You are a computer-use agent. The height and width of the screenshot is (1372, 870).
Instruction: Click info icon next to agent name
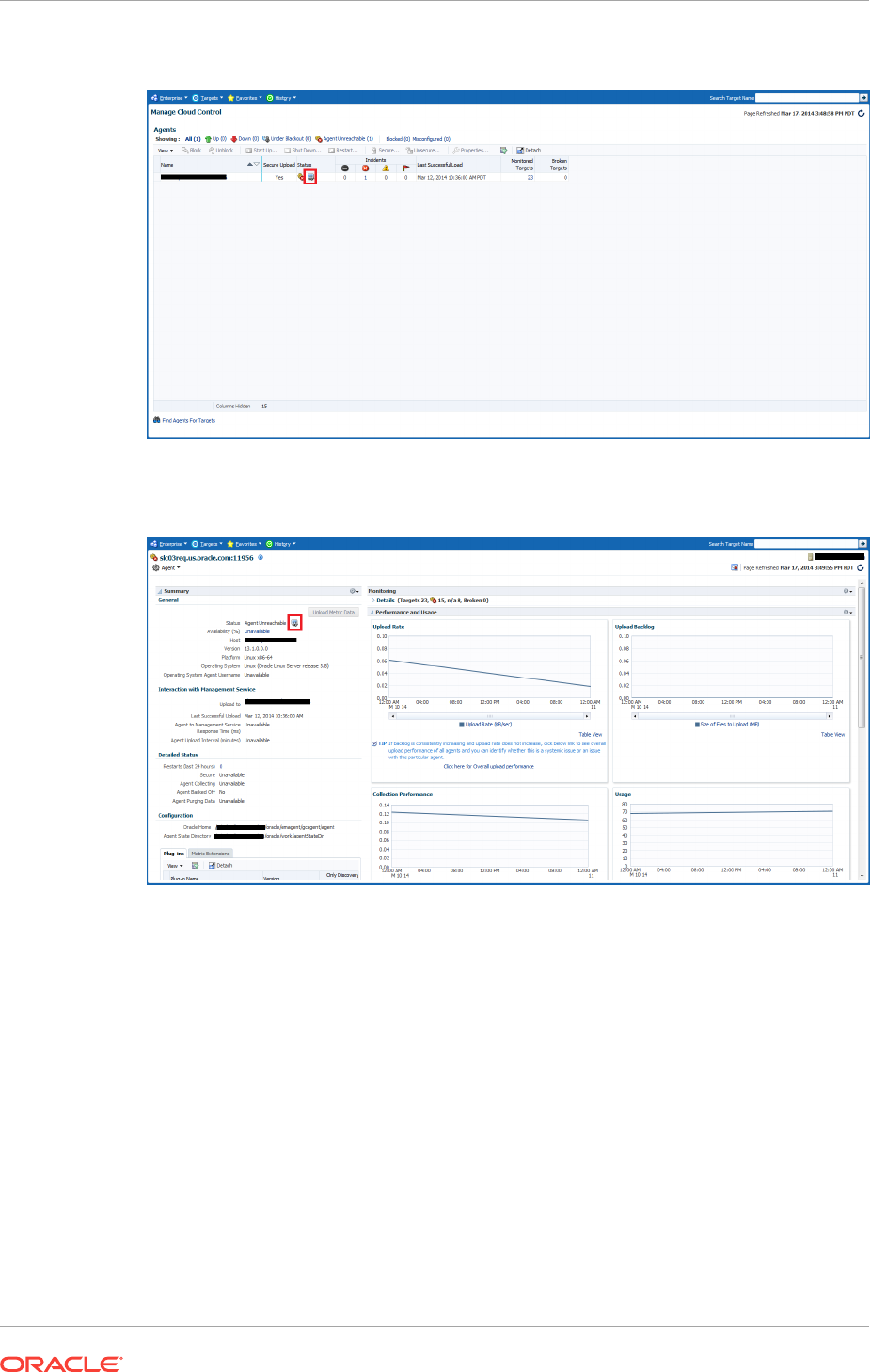pyautogui.click(x=261, y=558)
